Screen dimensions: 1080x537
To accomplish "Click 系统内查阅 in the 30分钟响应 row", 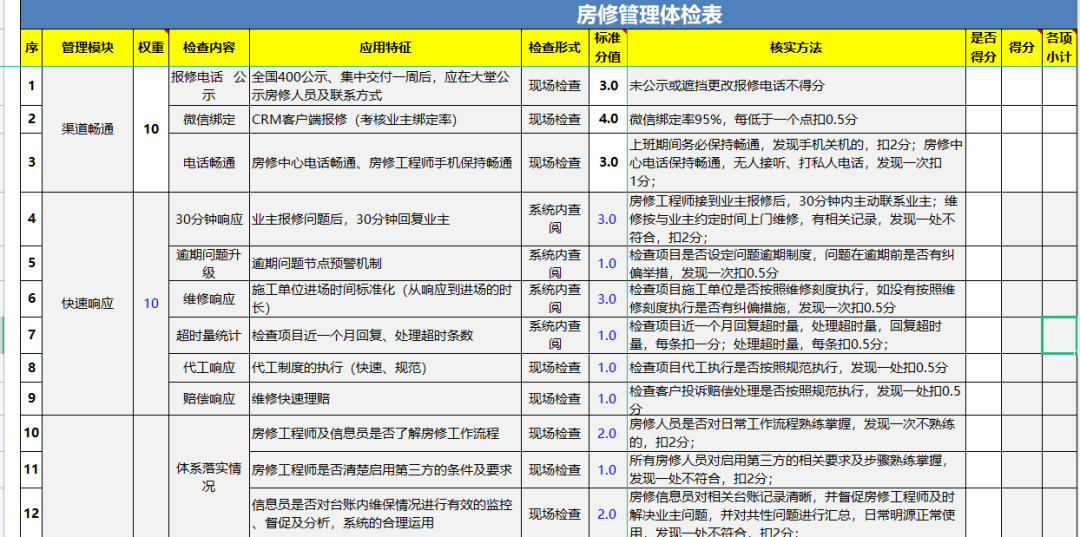I will click(554, 220).
